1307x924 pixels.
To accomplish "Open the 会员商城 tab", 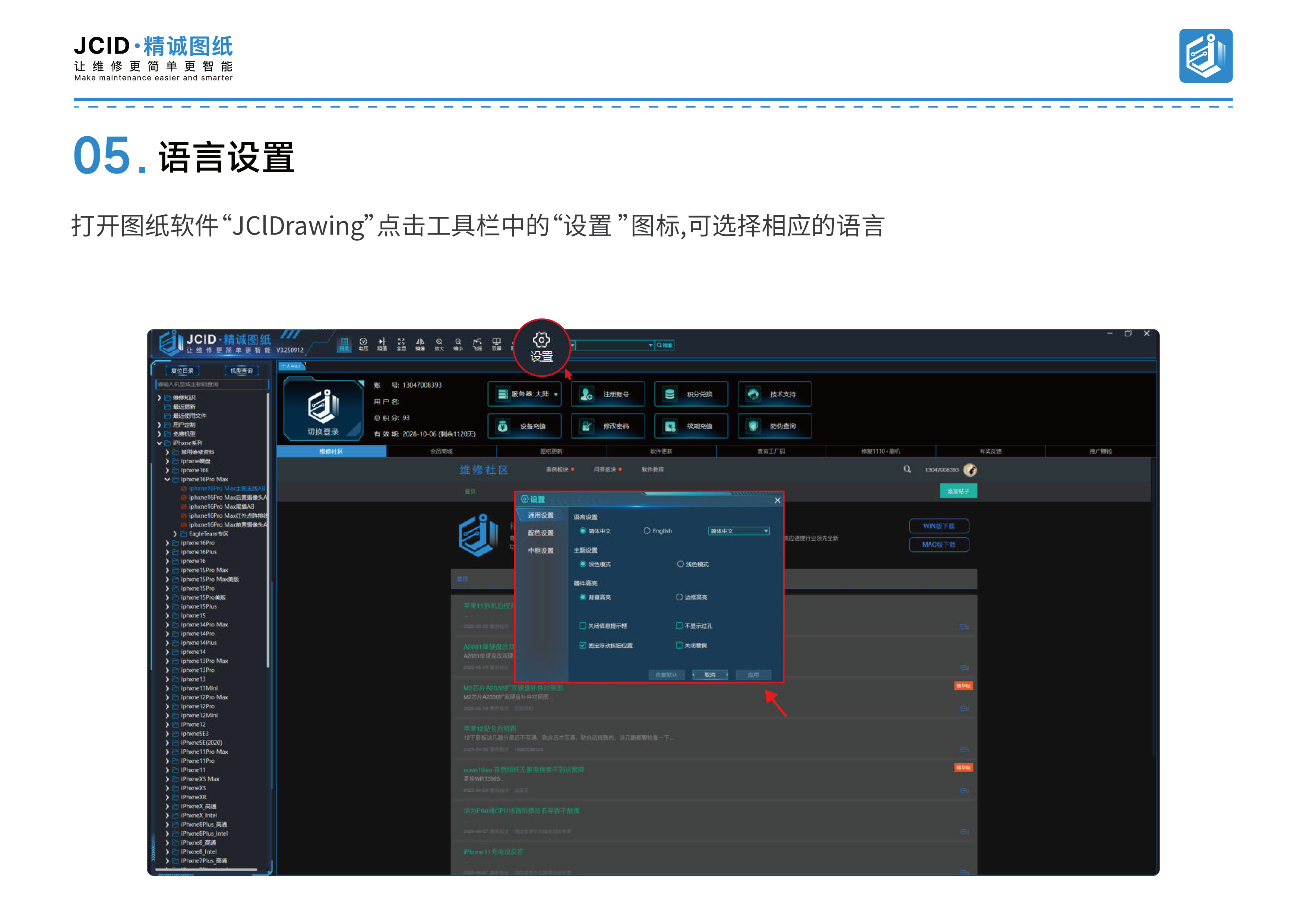I will coord(441,451).
